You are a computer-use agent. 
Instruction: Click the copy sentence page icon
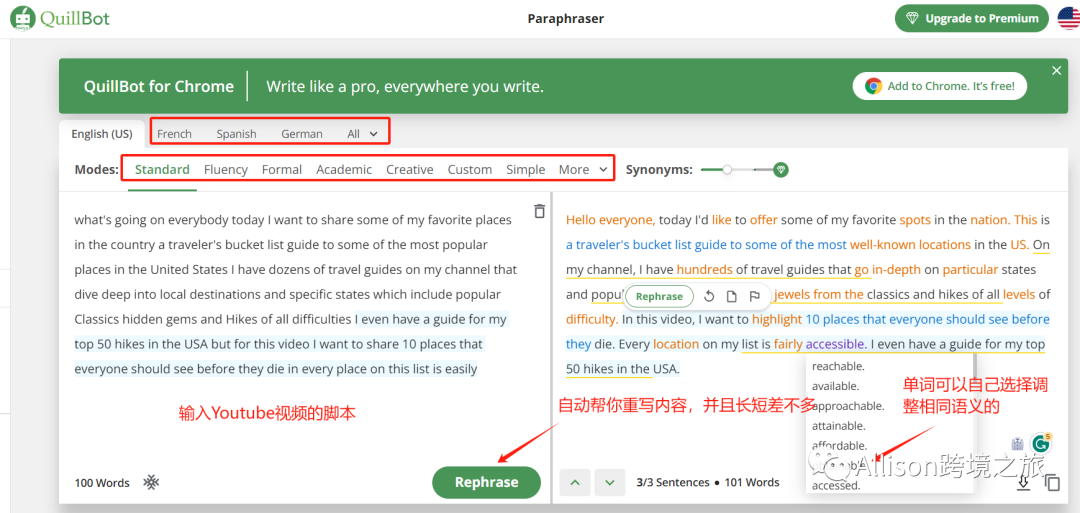pos(731,296)
